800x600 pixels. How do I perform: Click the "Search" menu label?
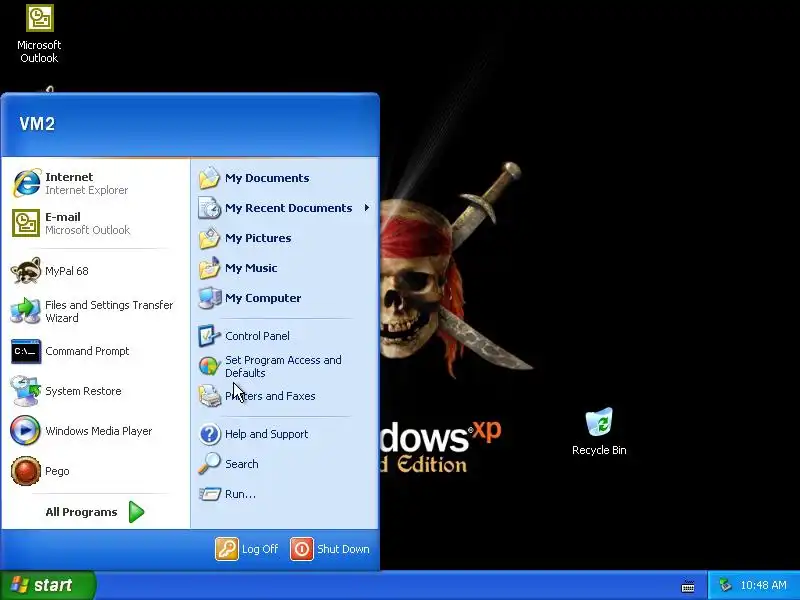pyautogui.click(x=242, y=464)
